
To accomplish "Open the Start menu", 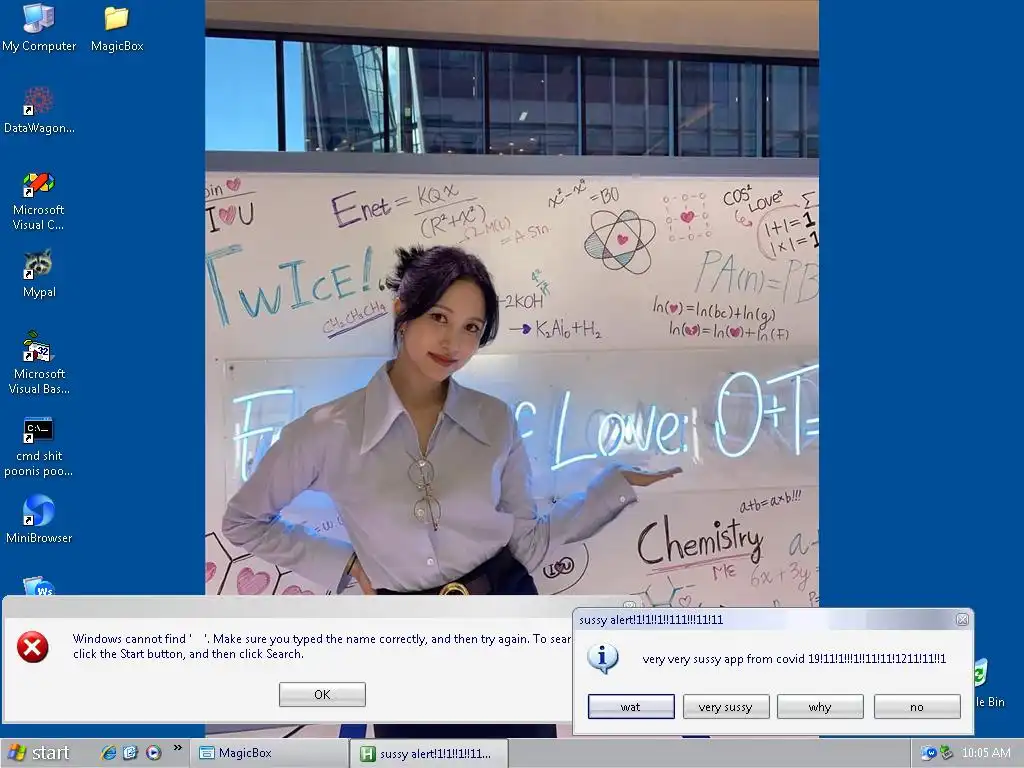I will pyautogui.click(x=37, y=753).
